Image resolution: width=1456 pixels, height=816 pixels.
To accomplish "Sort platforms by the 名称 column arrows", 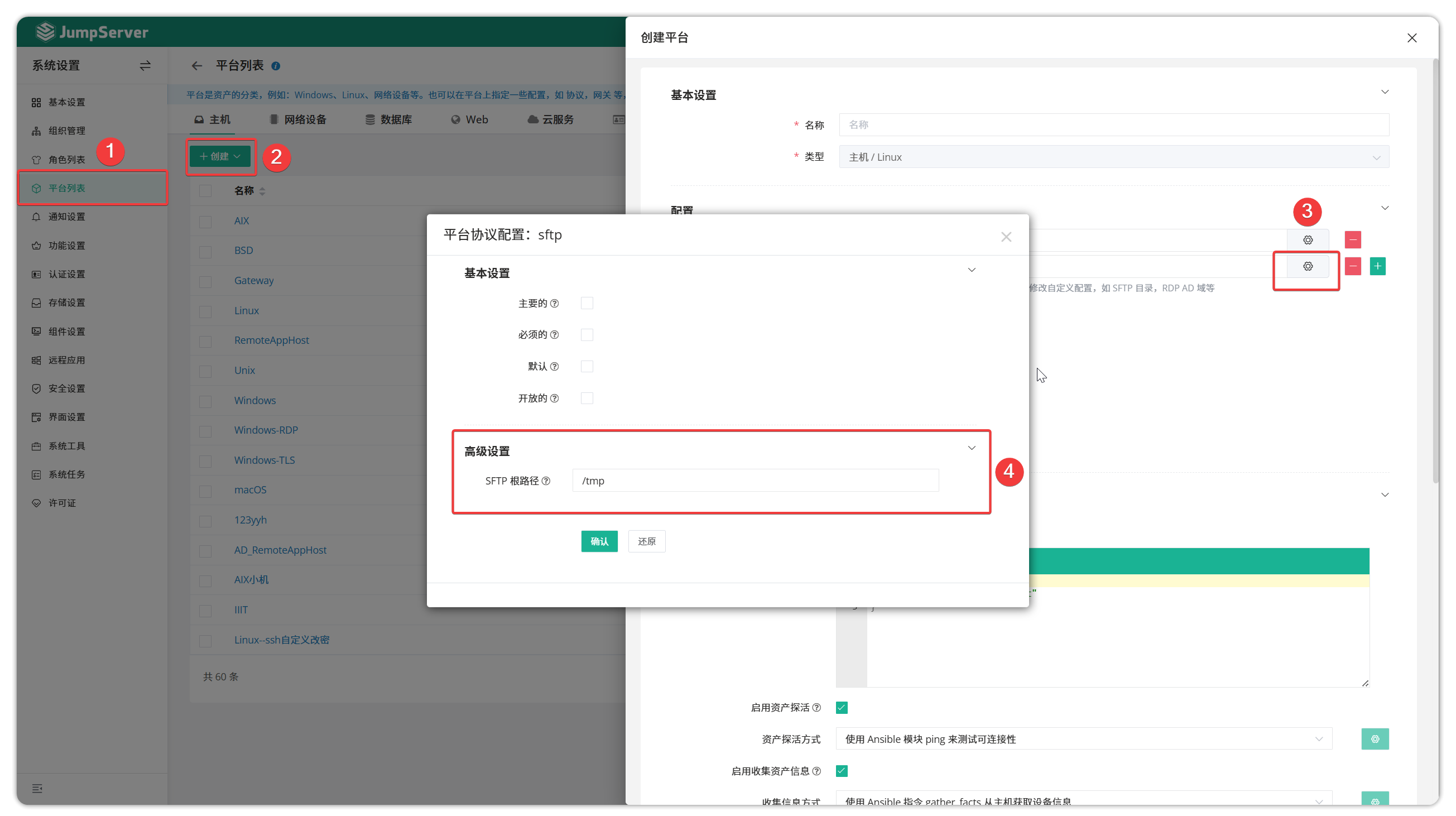I will tap(263, 191).
